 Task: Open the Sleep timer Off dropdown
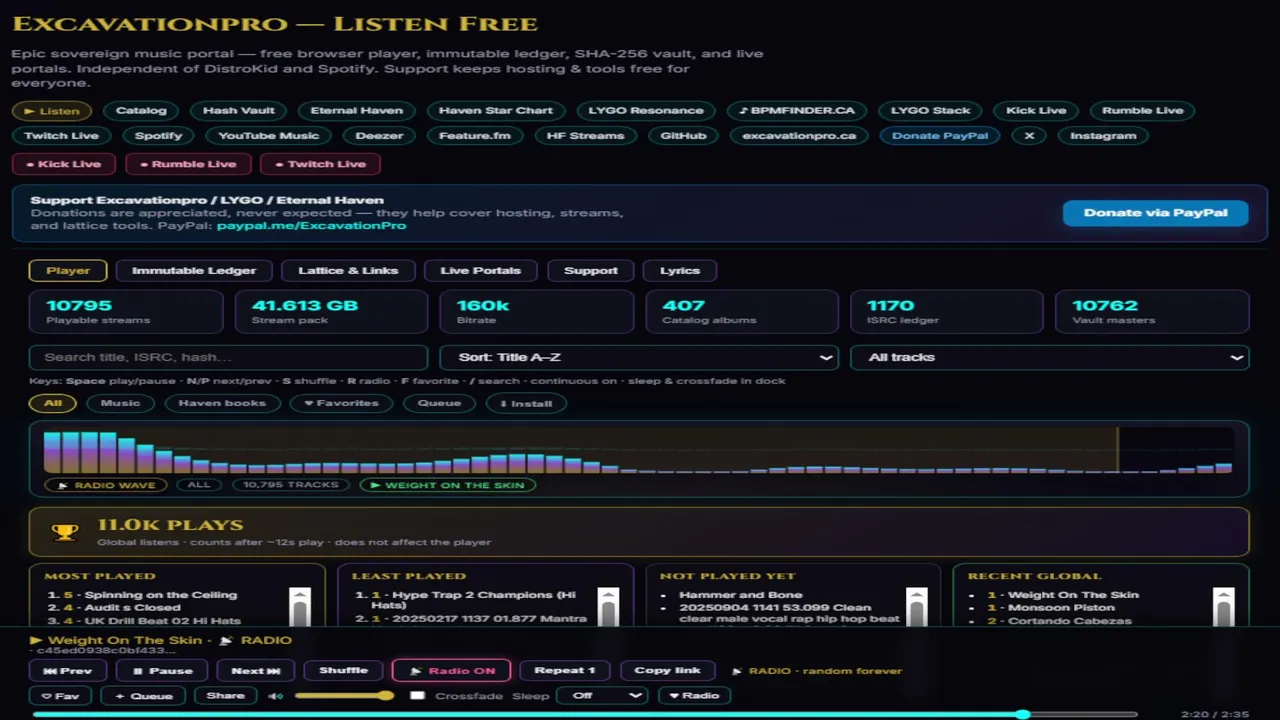coord(602,696)
